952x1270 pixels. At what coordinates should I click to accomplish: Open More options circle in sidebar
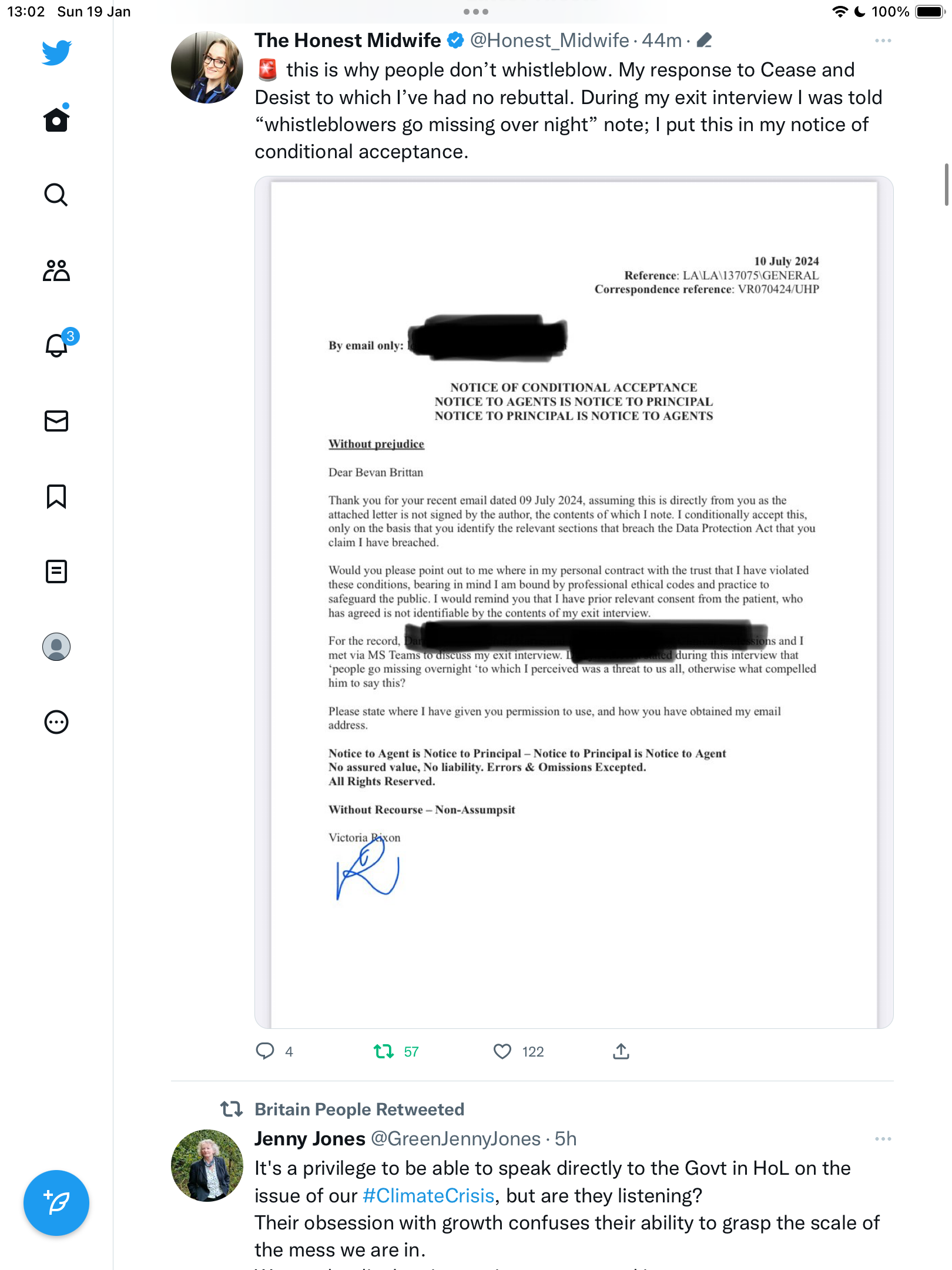coord(56,722)
